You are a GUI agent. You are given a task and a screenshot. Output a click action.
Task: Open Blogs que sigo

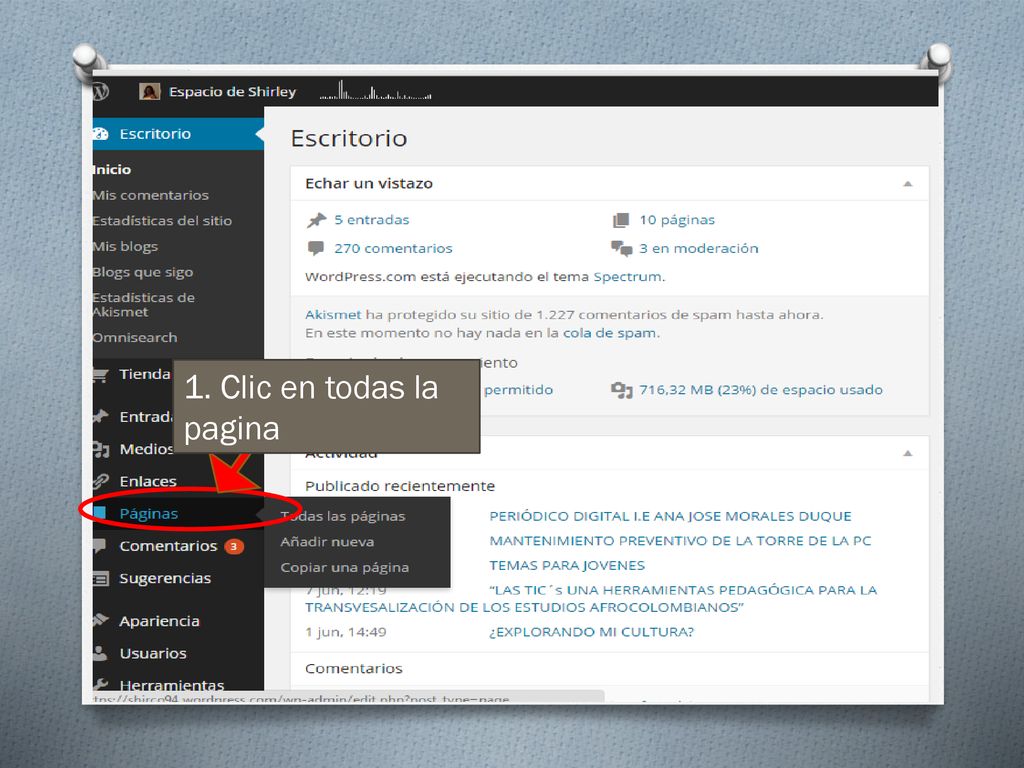click(143, 272)
